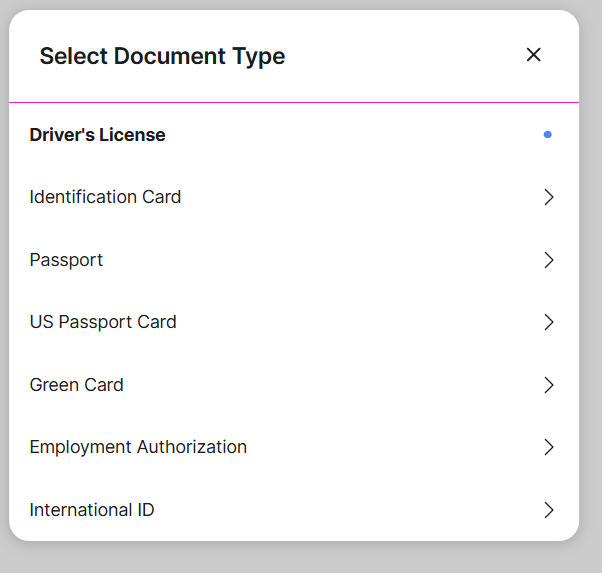Pick the Passport label
The width and height of the screenshot is (602, 573).
coord(66,260)
